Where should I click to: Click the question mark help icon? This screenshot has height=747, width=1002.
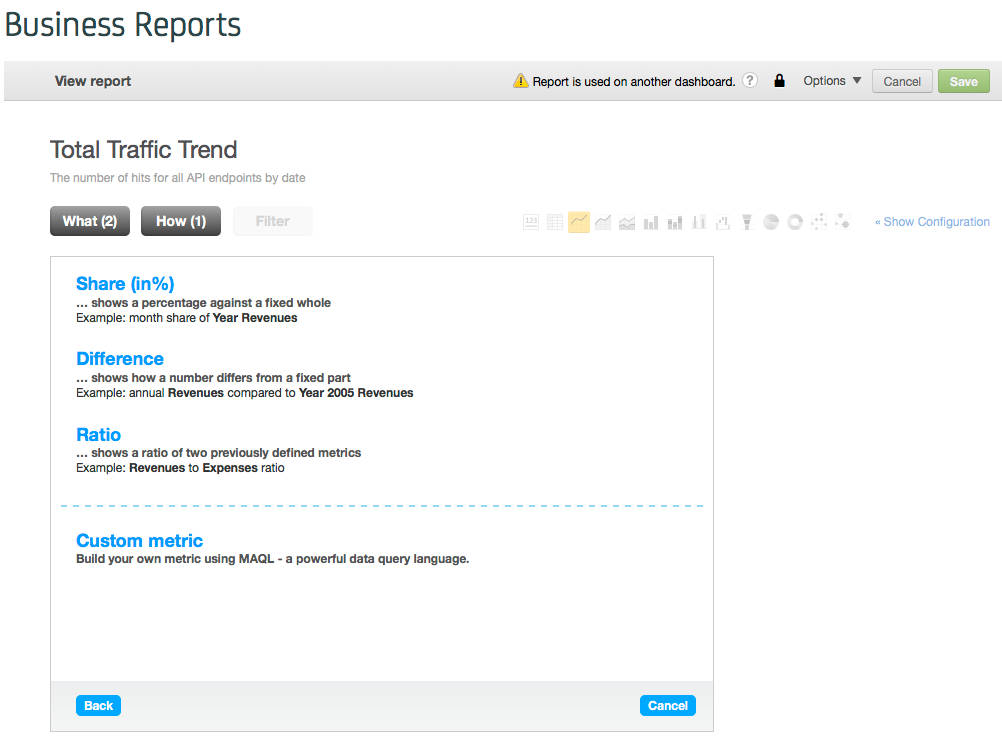click(x=750, y=81)
